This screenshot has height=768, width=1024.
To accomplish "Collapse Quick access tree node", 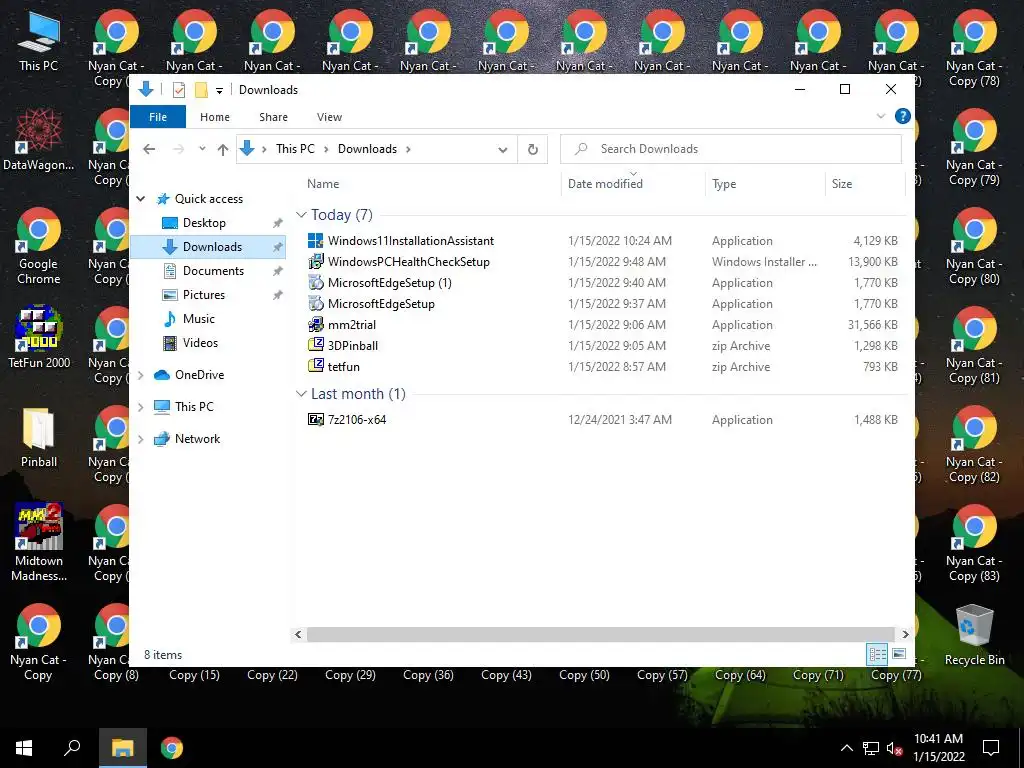I will tap(141, 199).
